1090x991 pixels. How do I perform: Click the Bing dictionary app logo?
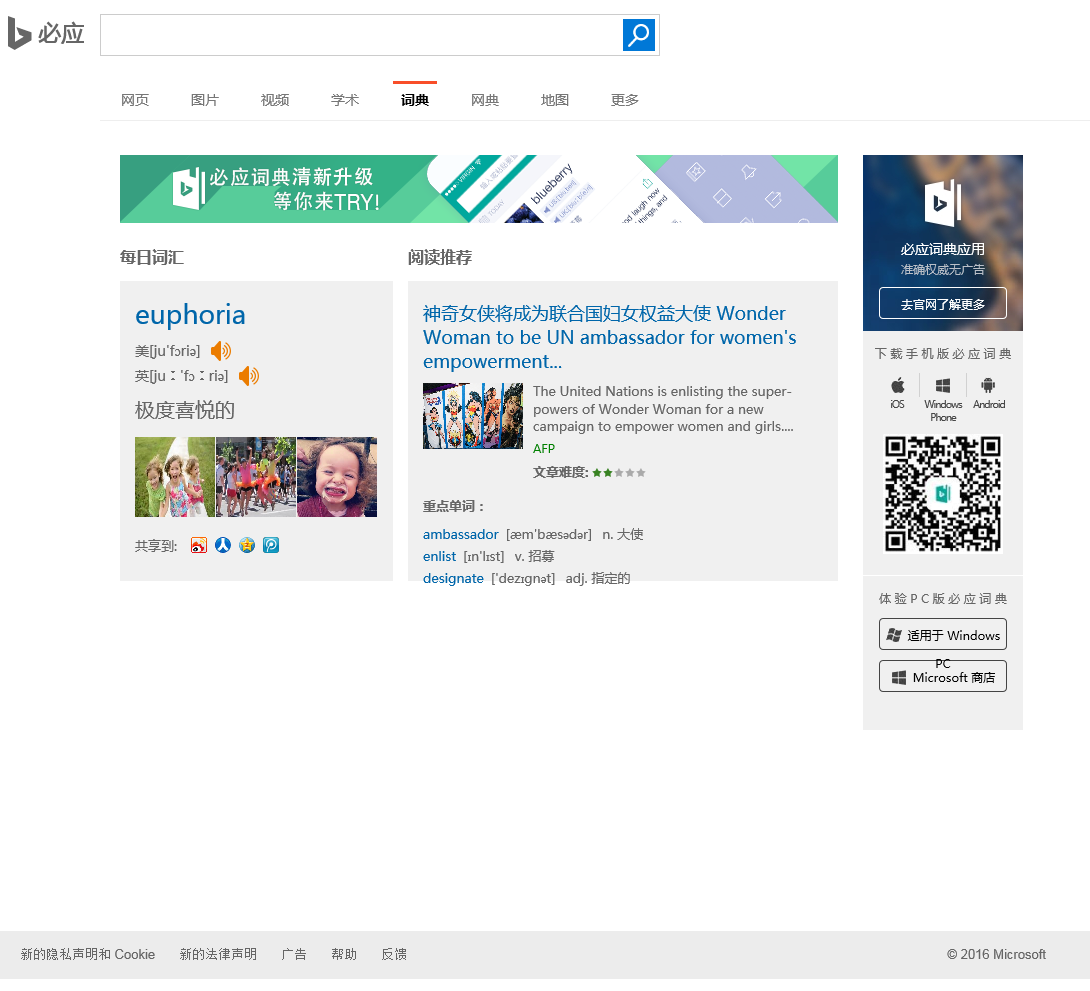(943, 203)
